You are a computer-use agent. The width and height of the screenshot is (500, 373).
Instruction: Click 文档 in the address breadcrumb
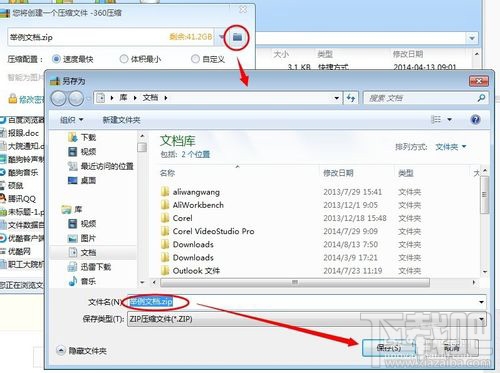pos(150,98)
